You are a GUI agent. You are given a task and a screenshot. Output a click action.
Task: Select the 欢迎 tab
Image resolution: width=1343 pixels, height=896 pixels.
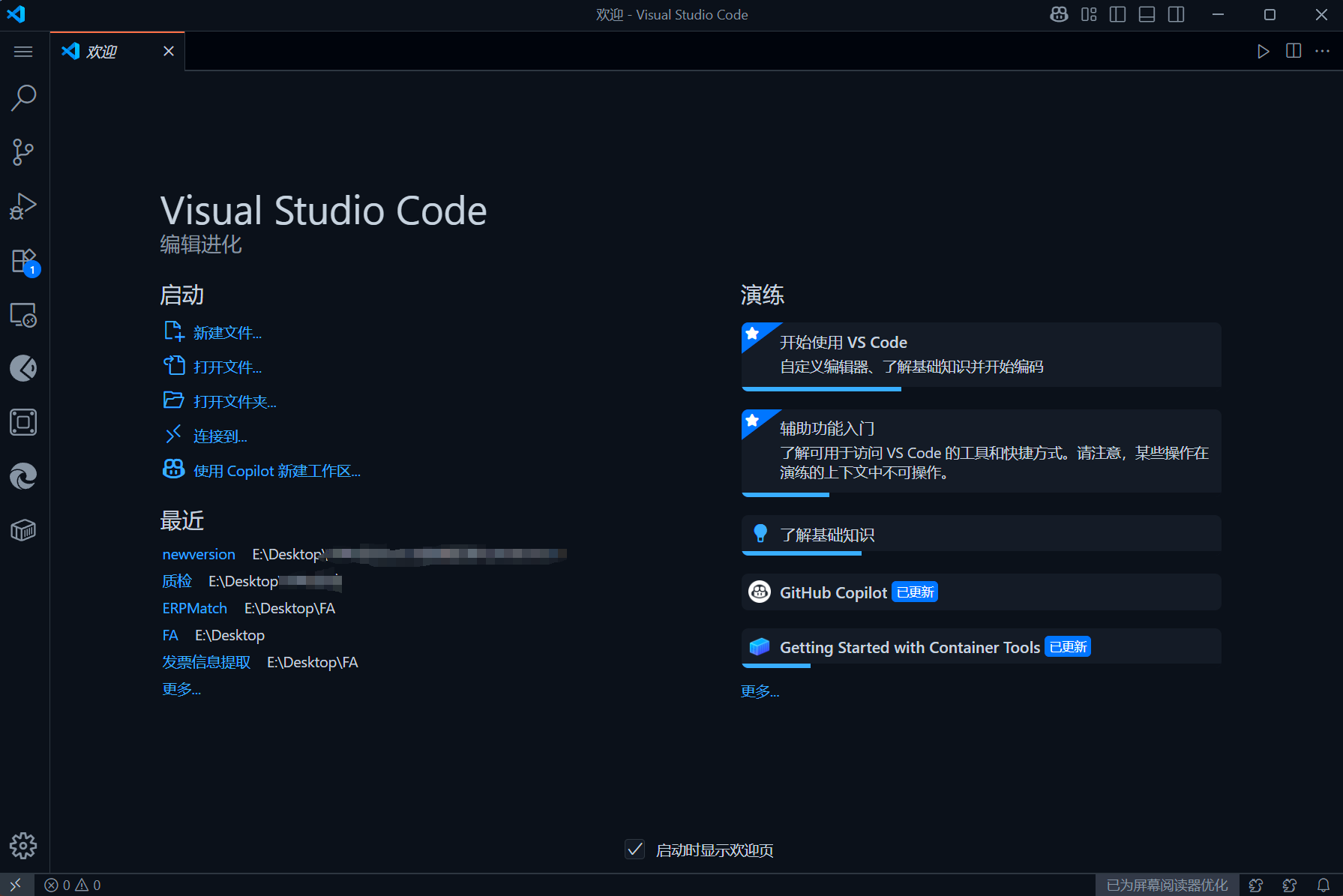click(x=117, y=51)
